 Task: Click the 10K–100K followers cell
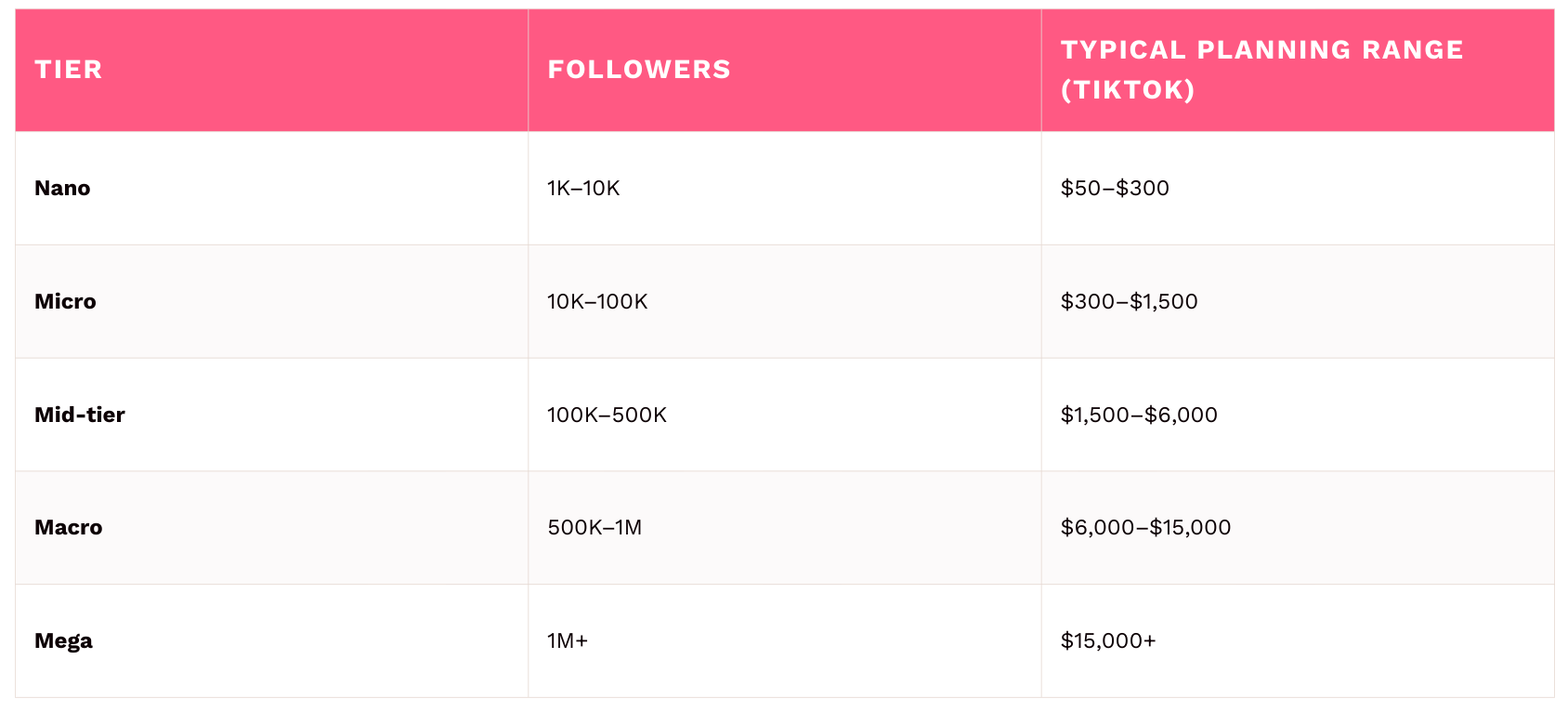click(x=597, y=301)
